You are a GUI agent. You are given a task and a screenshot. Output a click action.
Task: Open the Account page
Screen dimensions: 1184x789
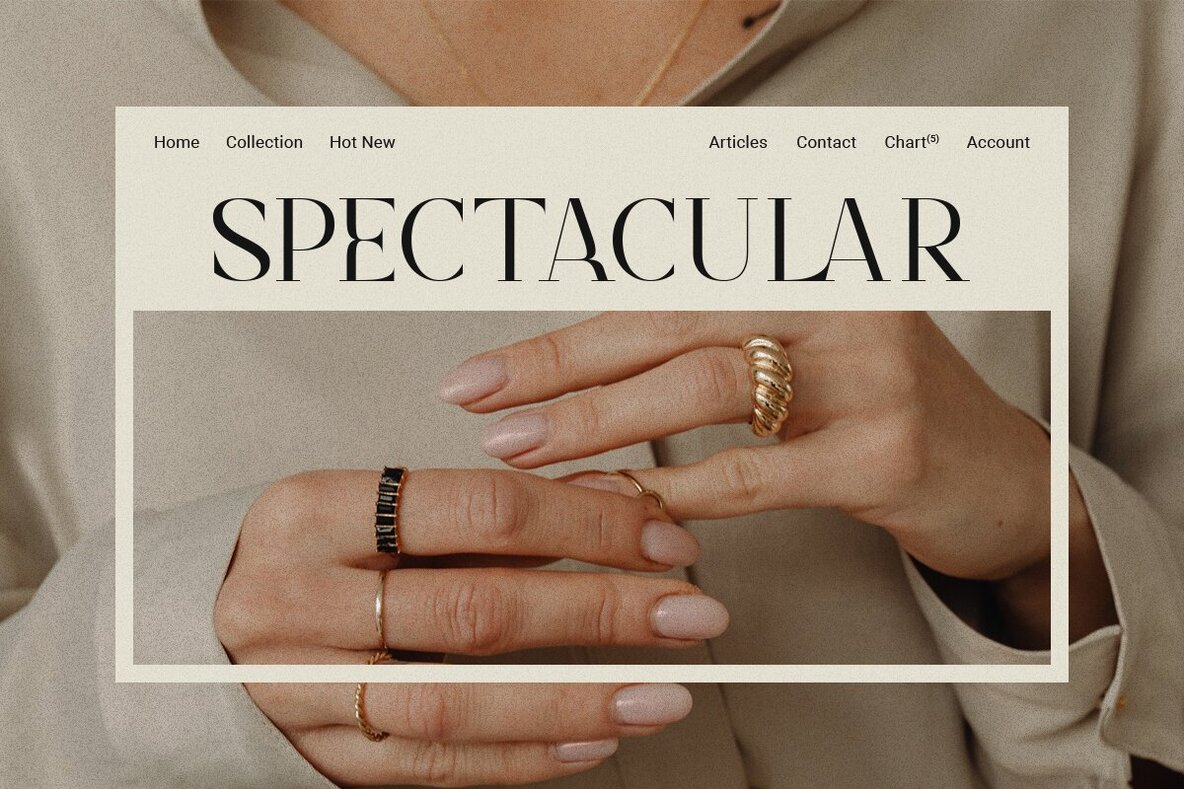tap(997, 142)
